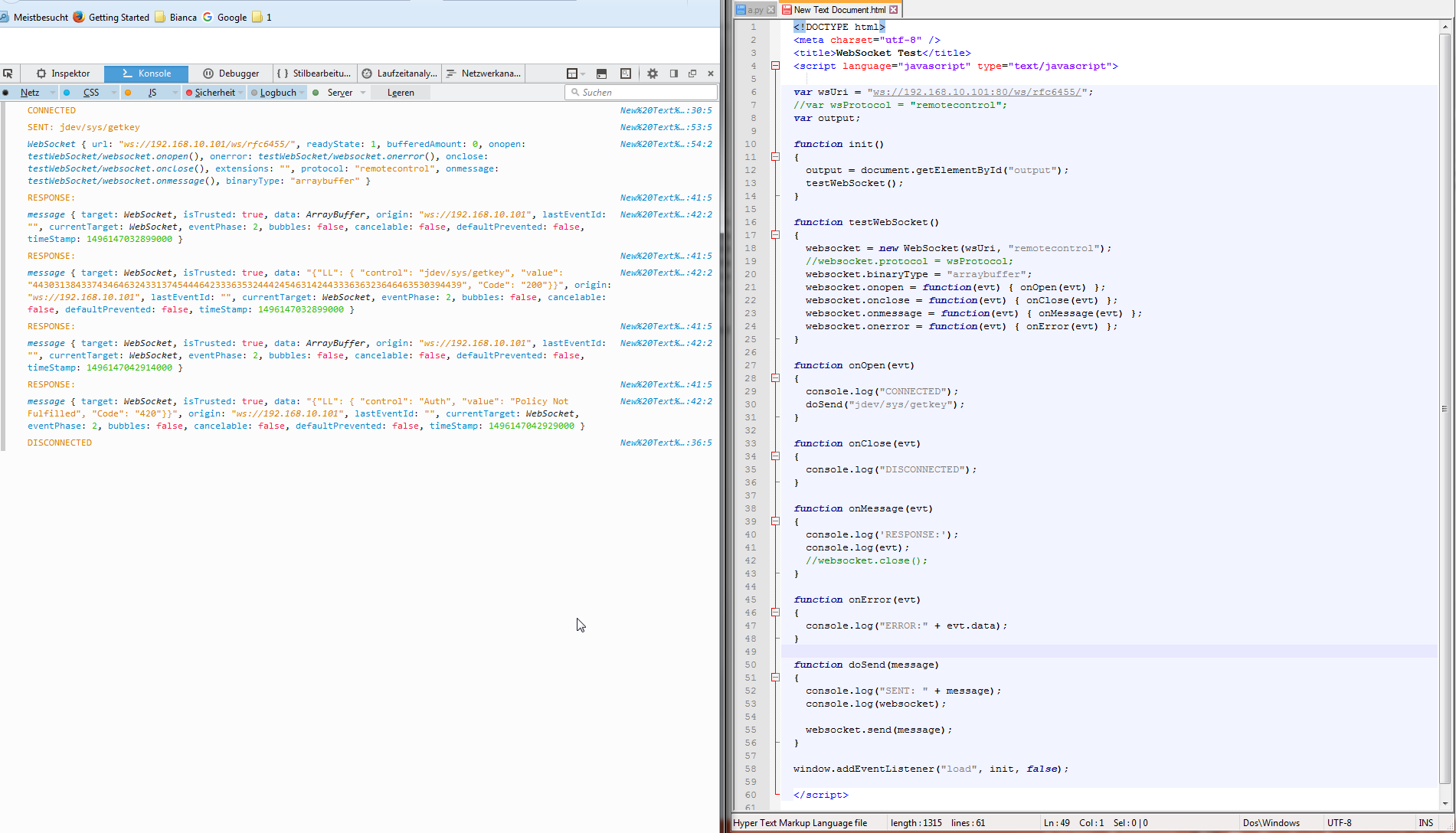The width and height of the screenshot is (1456, 833).
Task: Collapse the init function fold marker
Action: (x=775, y=157)
